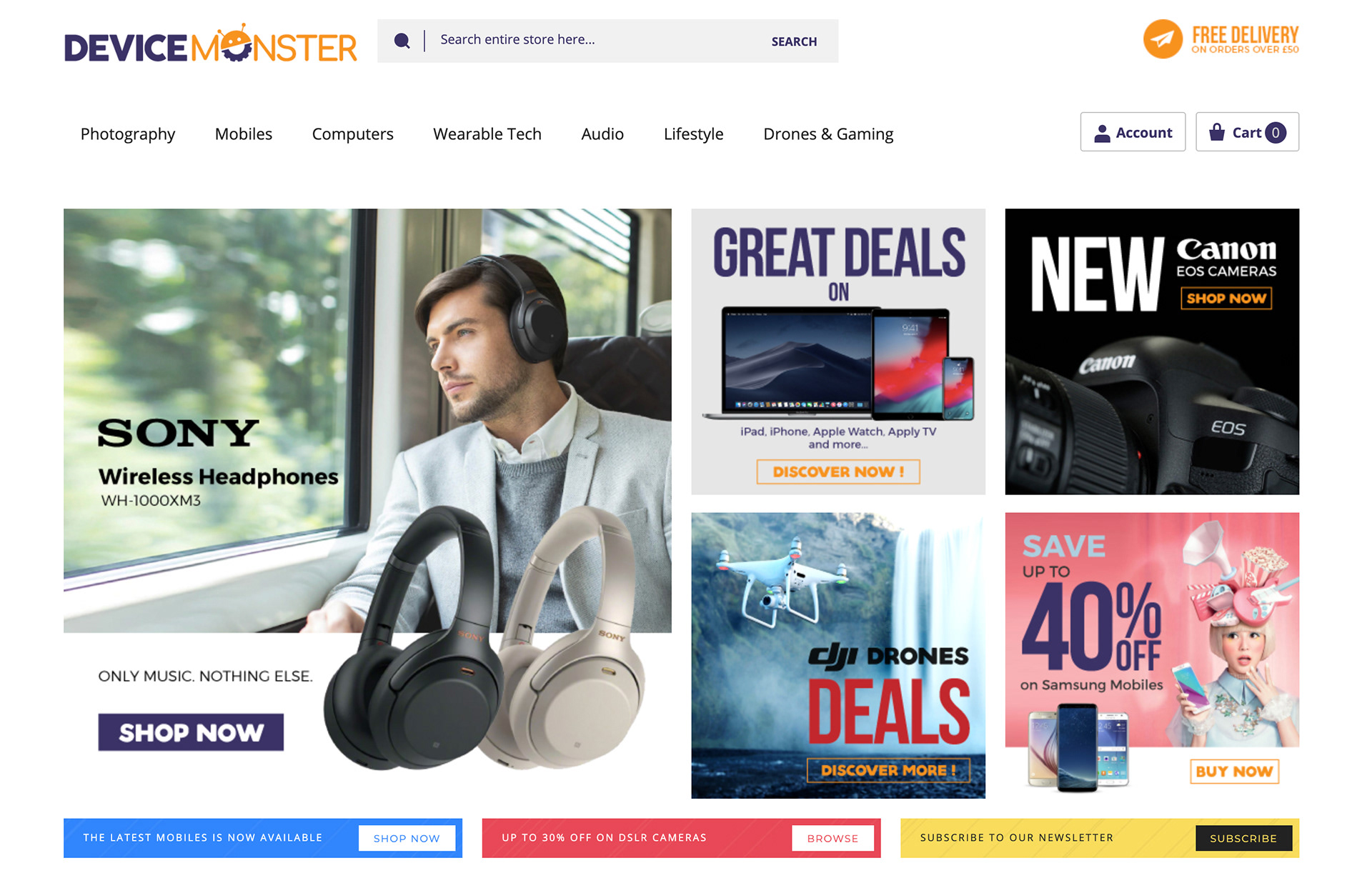Viewport: 1372px width, 888px height.
Task: Click the paper plane free delivery icon
Action: click(x=1163, y=39)
